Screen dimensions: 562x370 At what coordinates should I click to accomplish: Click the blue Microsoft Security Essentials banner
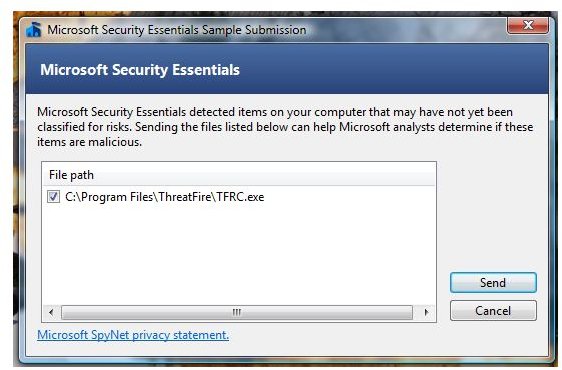click(x=287, y=69)
